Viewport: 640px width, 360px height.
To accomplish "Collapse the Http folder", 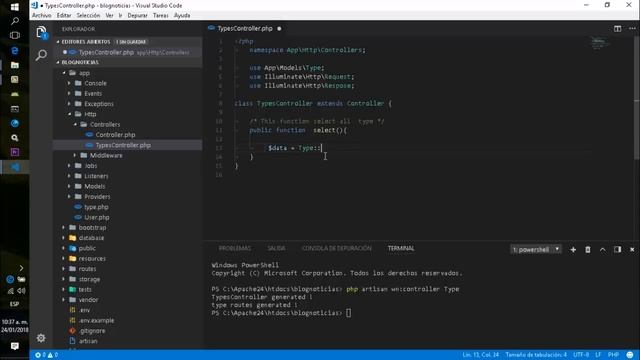I will pyautogui.click(x=90, y=114).
